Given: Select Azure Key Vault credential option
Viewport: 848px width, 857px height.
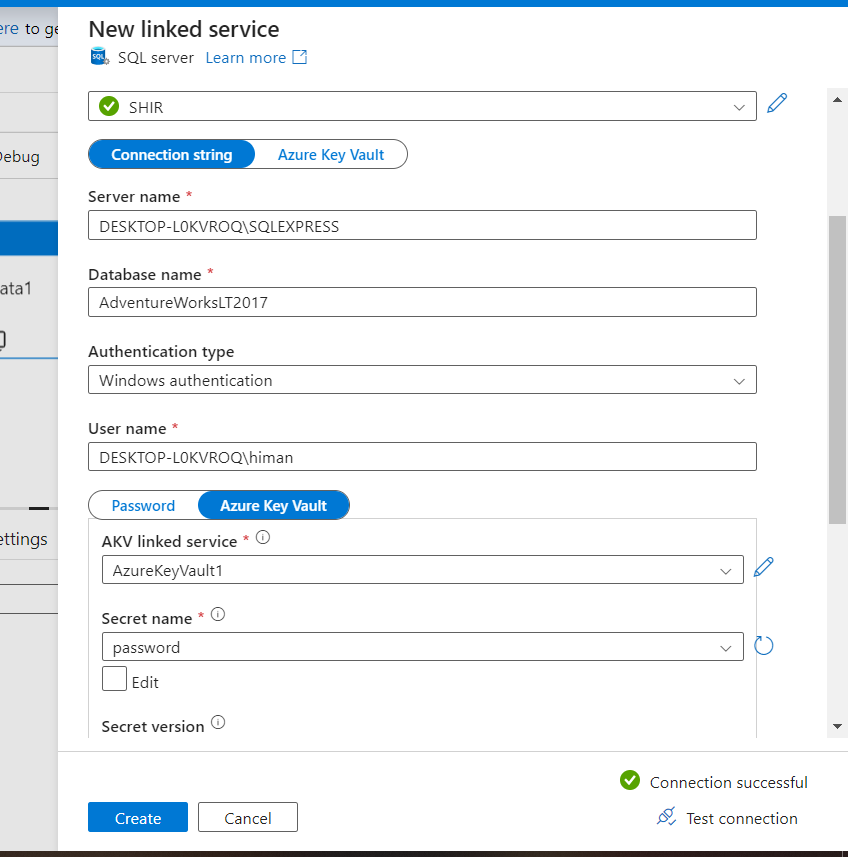Looking at the screenshot, I should pos(273,506).
